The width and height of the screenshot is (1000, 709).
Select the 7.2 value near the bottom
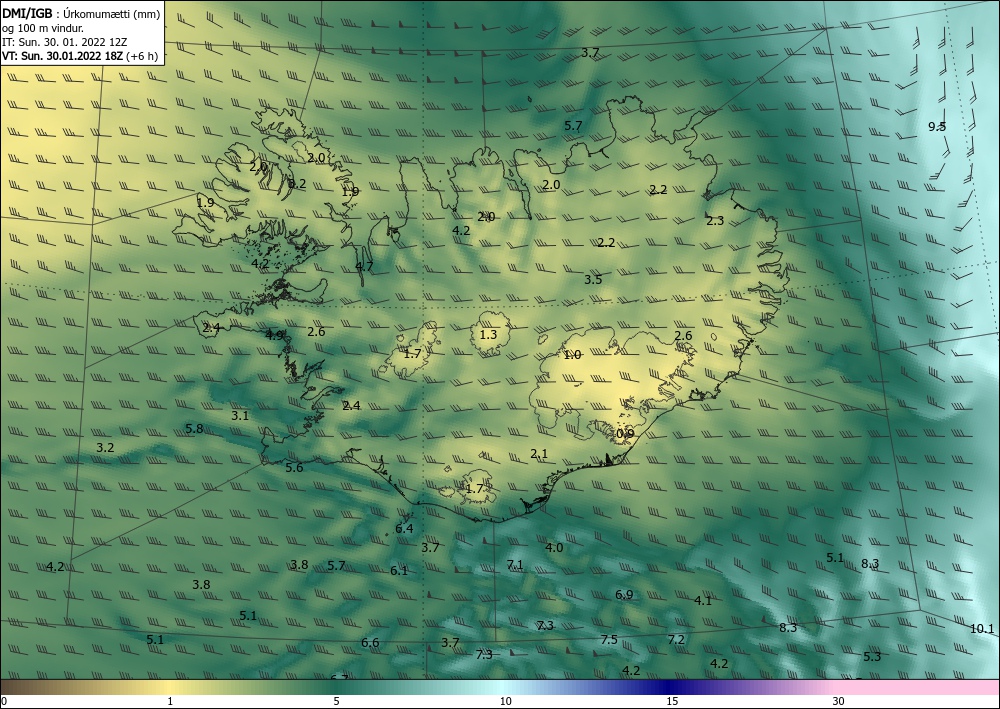point(676,640)
